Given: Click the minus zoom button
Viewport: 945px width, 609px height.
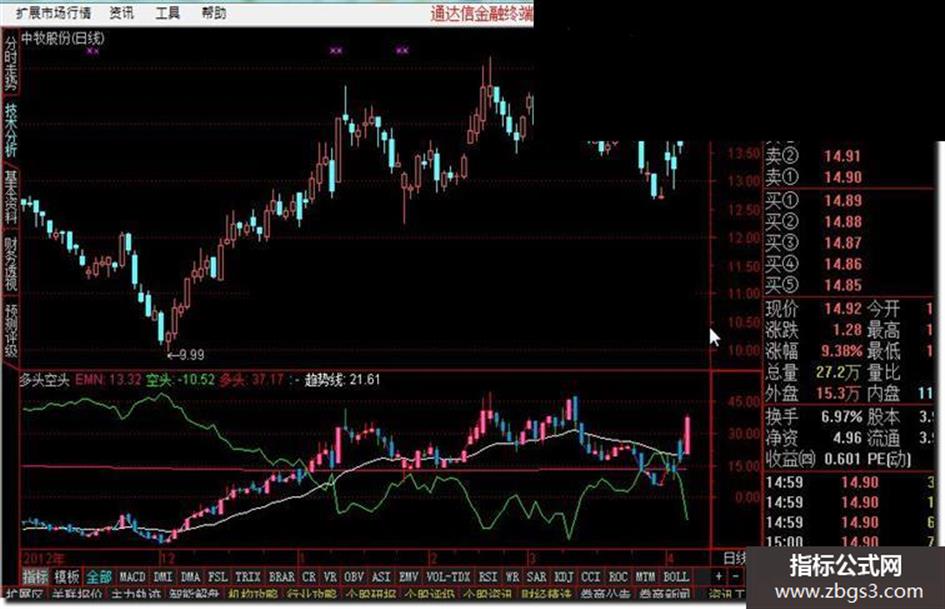Looking at the screenshot, I should [x=736, y=577].
